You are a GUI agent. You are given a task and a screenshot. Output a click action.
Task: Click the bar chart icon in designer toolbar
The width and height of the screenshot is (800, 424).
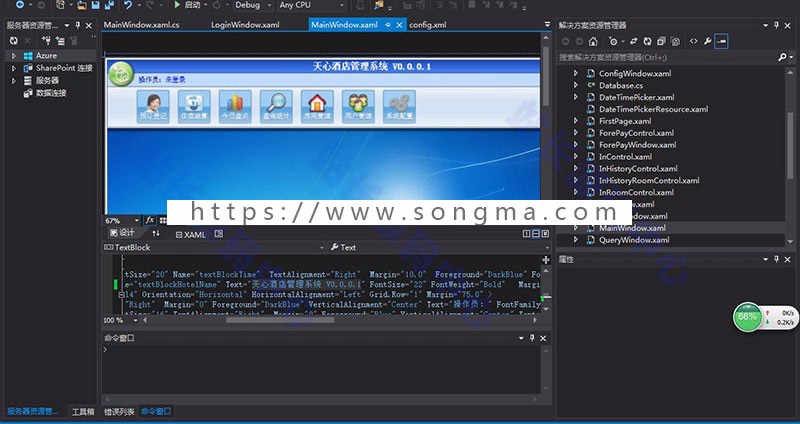[235, 107]
